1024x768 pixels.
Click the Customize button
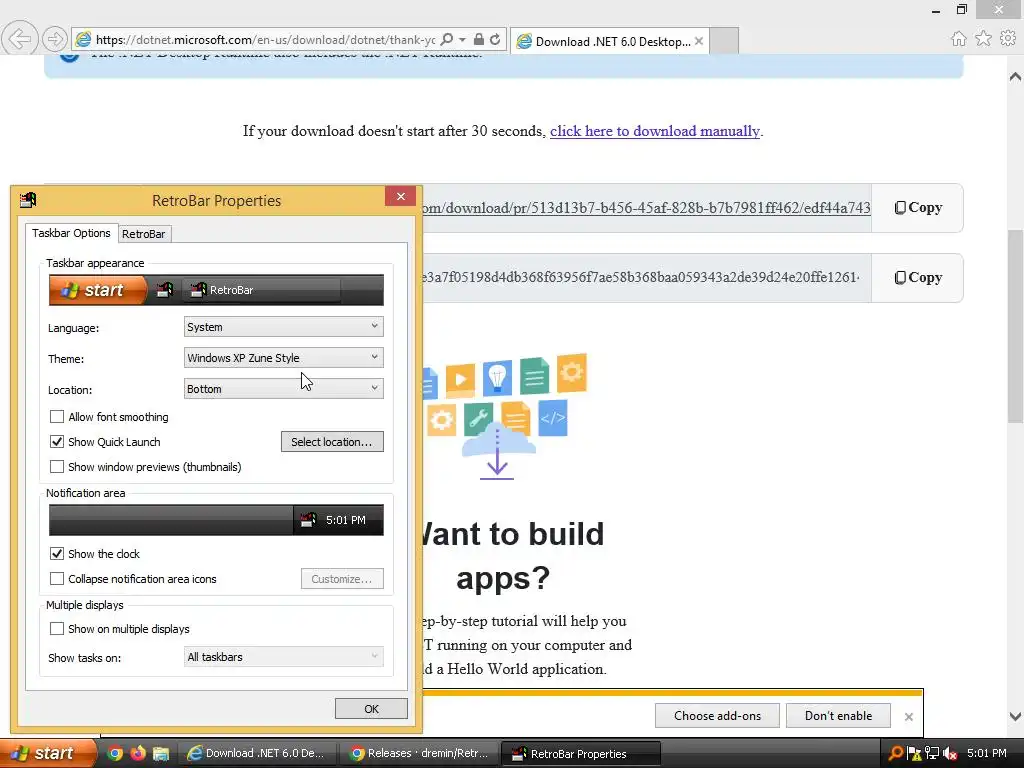pyautogui.click(x=342, y=579)
